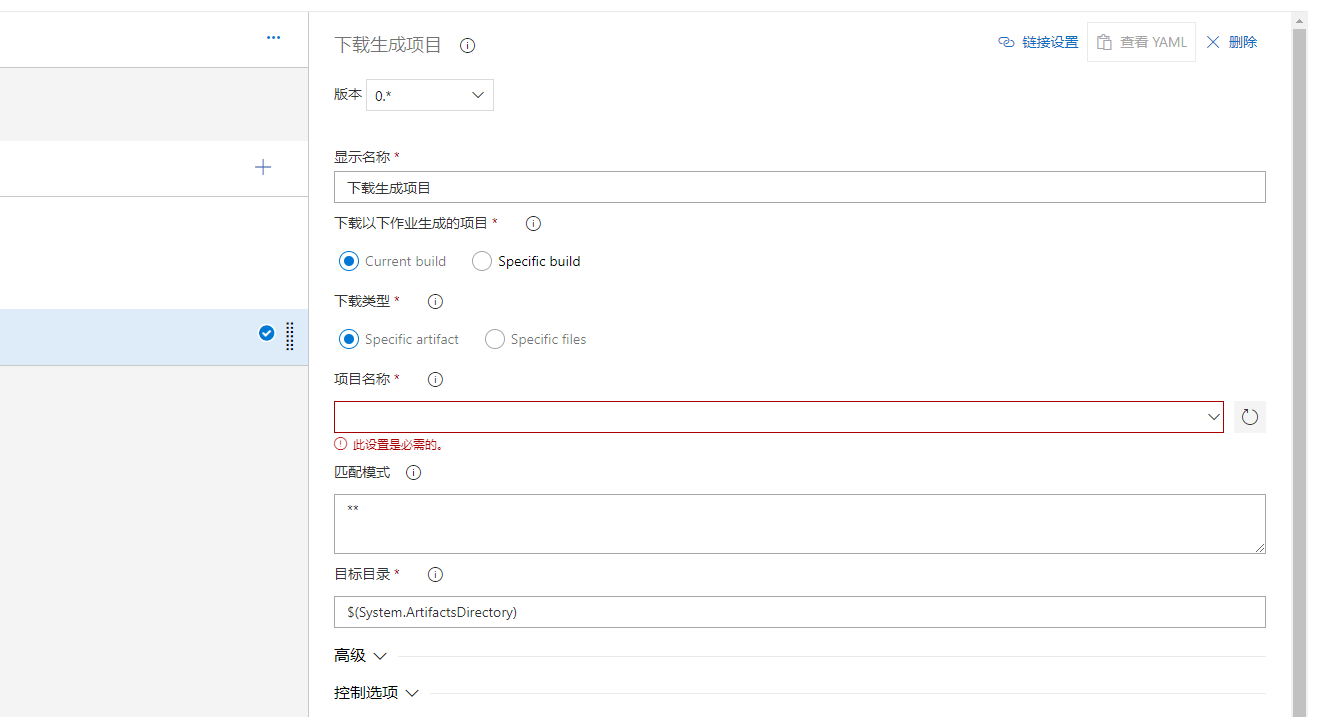This screenshot has width=1322, height=717.
Task: Click the 目标目录 input field
Action: [x=799, y=612]
